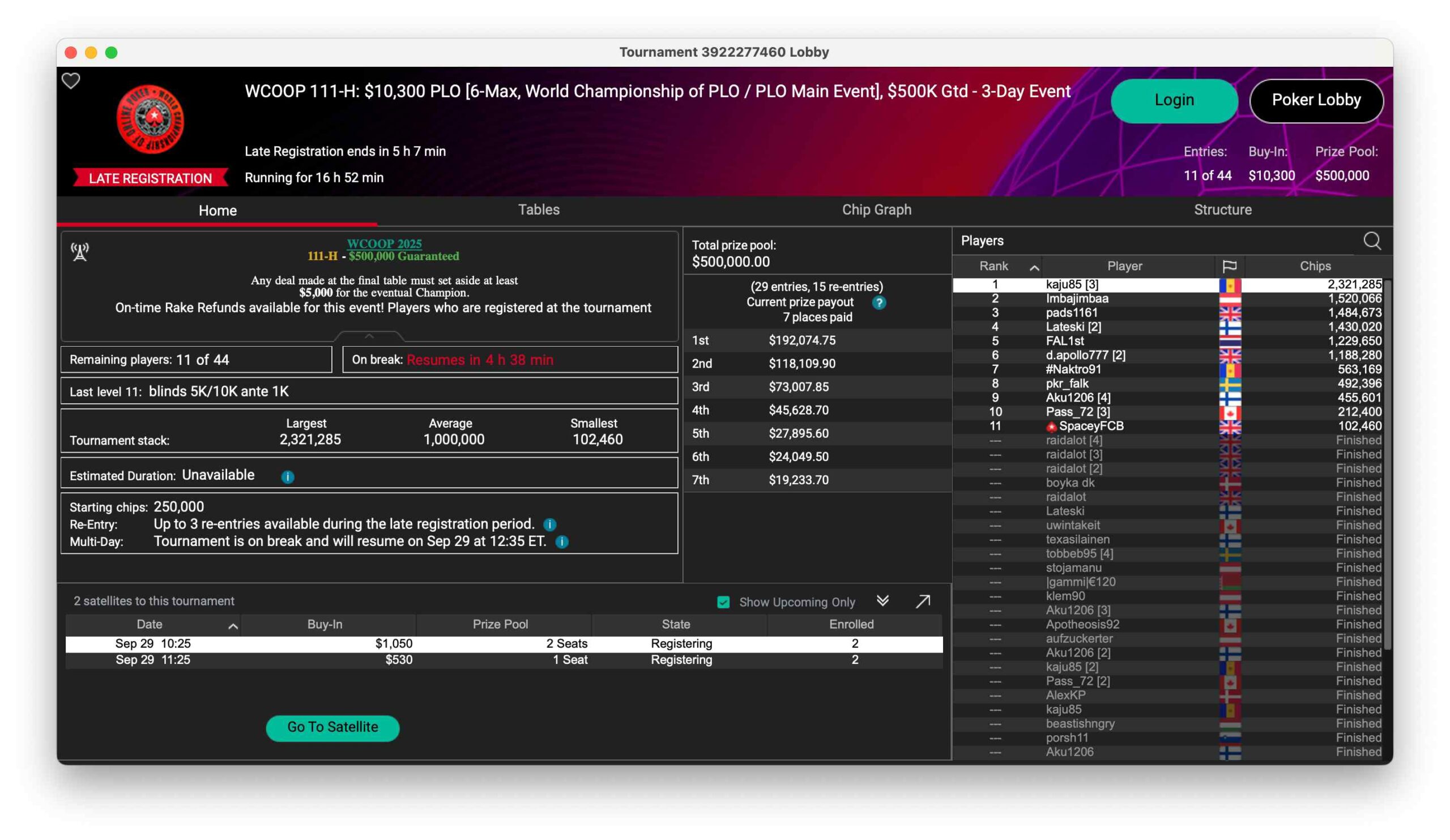Toggle Show Upcoming Only checkbox

click(723, 602)
